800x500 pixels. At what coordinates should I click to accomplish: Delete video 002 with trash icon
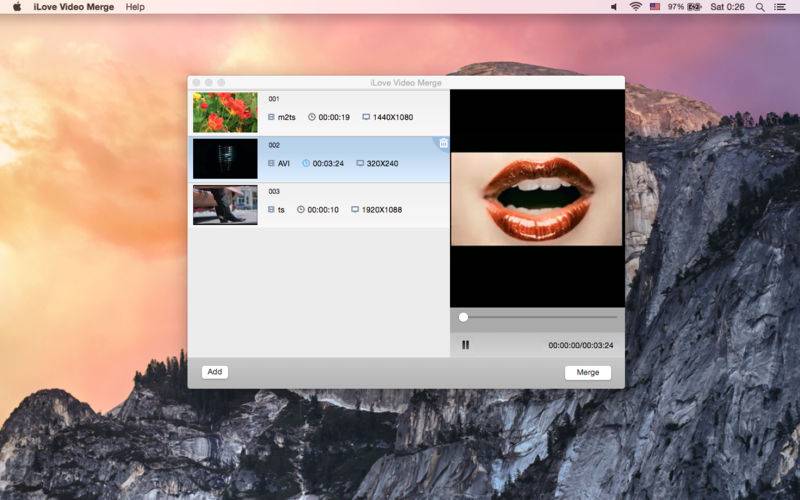[x=443, y=143]
